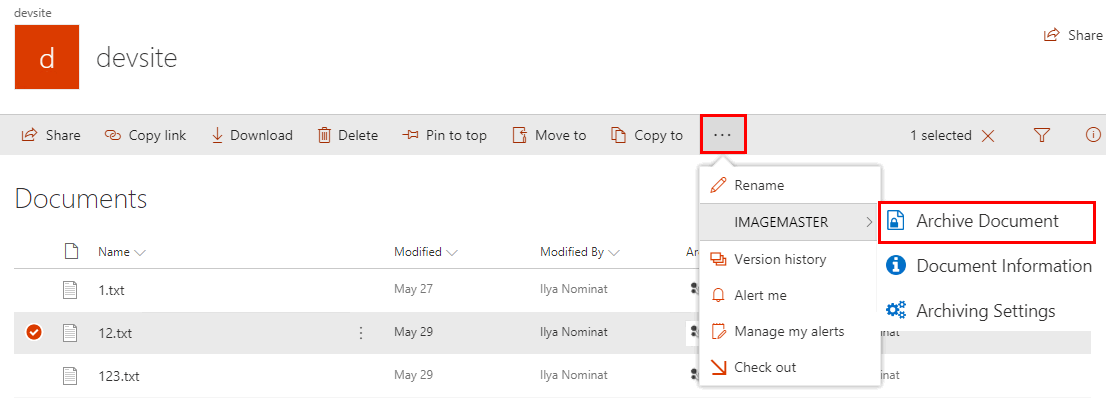Viewport: 1106px width, 405px height.
Task: Pin the selected file to top
Action: (x=444, y=135)
